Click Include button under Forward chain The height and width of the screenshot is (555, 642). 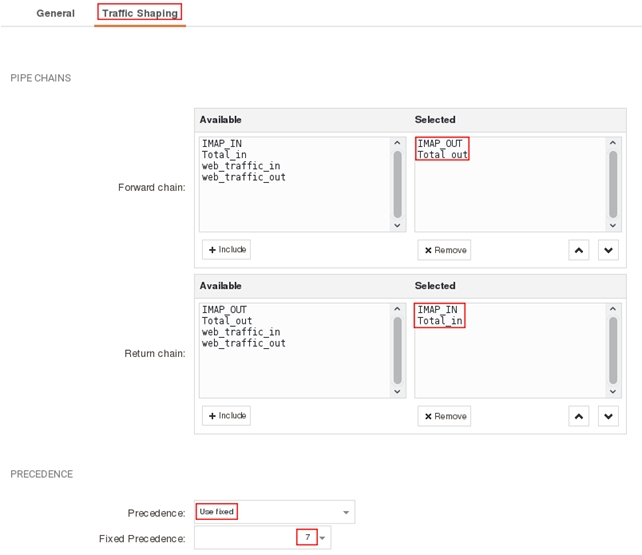click(226, 250)
